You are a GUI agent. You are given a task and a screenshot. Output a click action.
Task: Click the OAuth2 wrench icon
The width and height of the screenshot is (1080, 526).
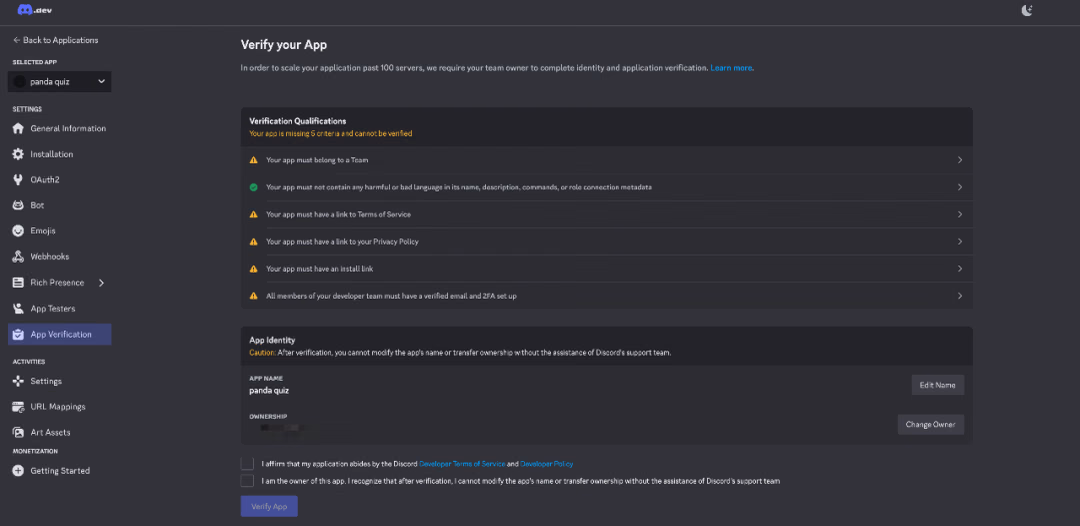[19, 180]
